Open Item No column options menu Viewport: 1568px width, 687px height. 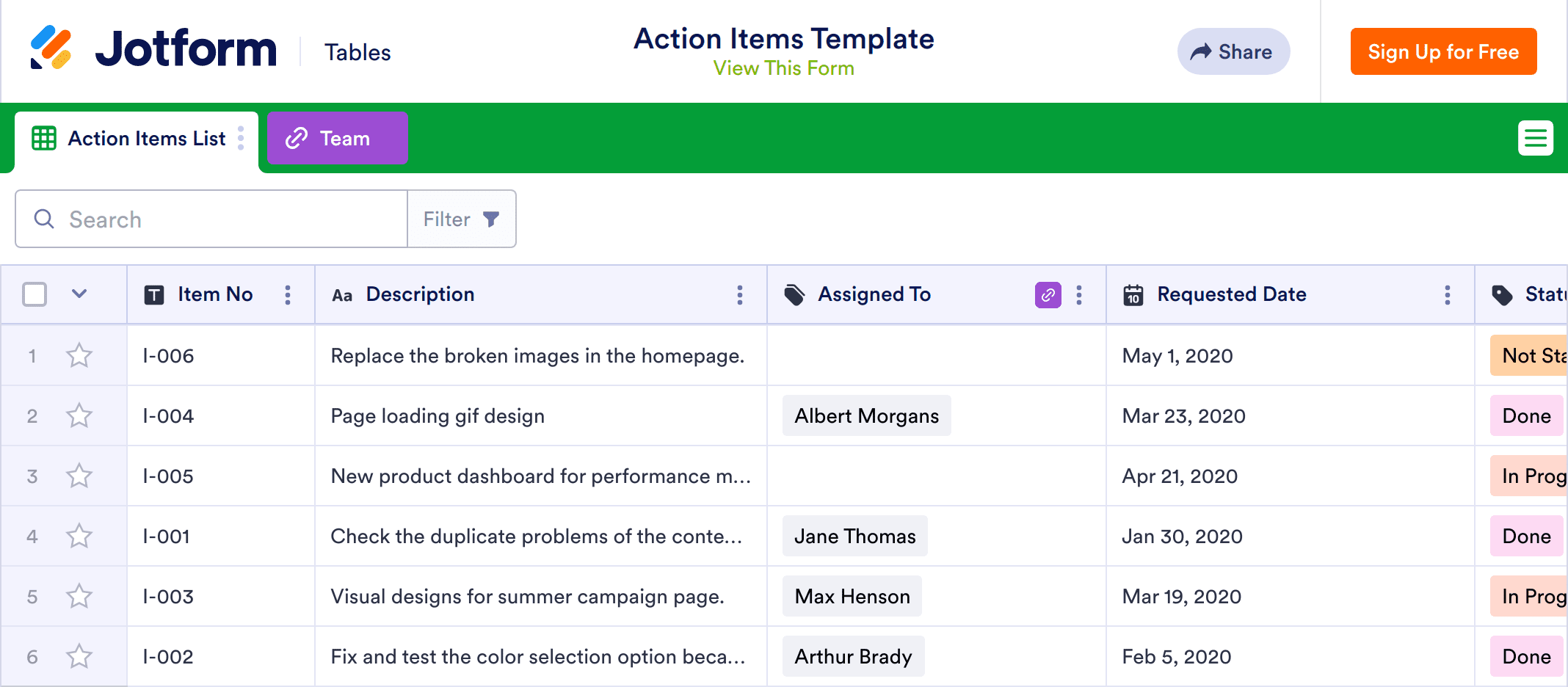pos(288,295)
